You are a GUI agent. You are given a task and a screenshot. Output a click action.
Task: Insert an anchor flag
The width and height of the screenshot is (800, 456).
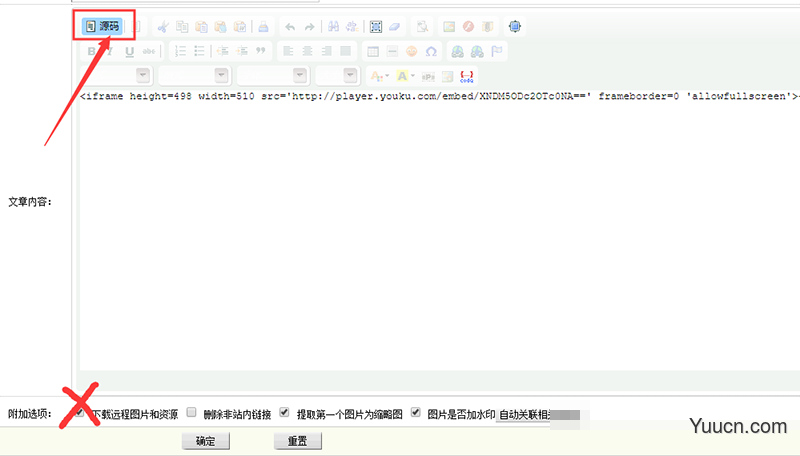click(496, 51)
